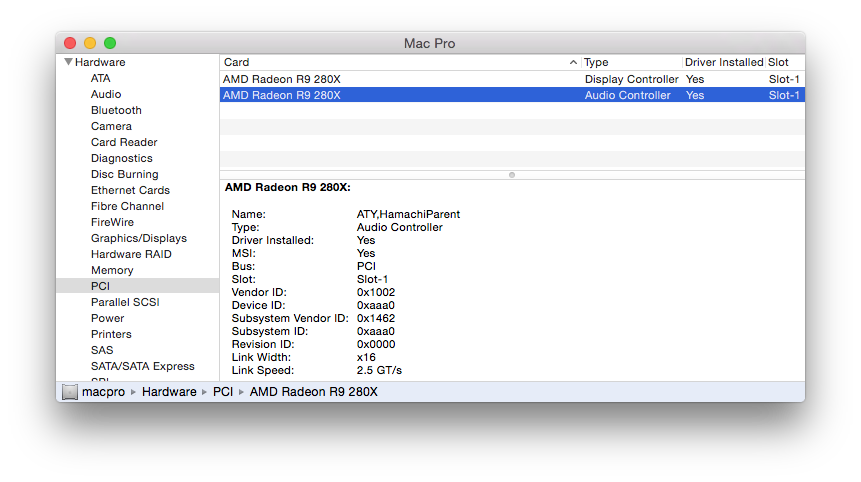Click the split pane divider handle dot
The image size is (861, 482).
pyautogui.click(x=512, y=175)
